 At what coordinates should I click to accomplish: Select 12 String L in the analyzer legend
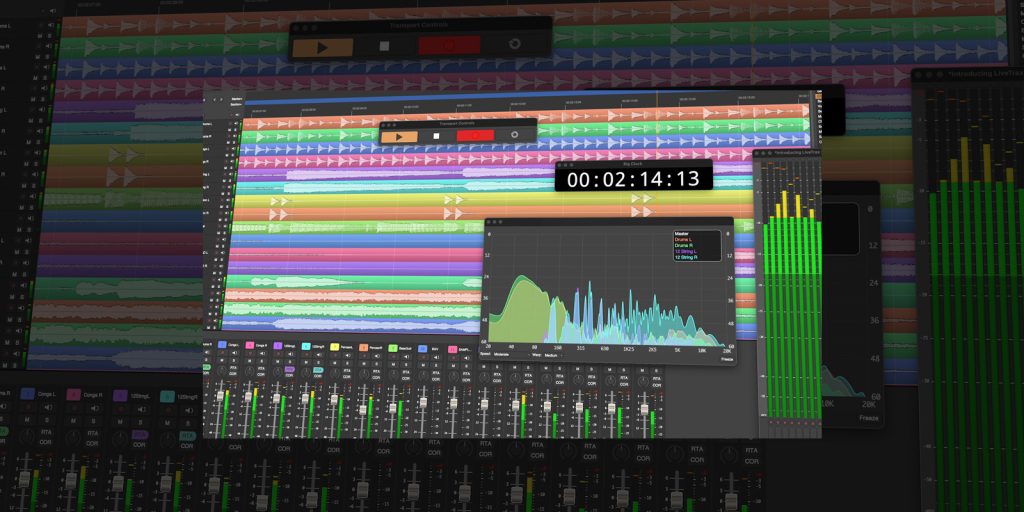[x=686, y=251]
